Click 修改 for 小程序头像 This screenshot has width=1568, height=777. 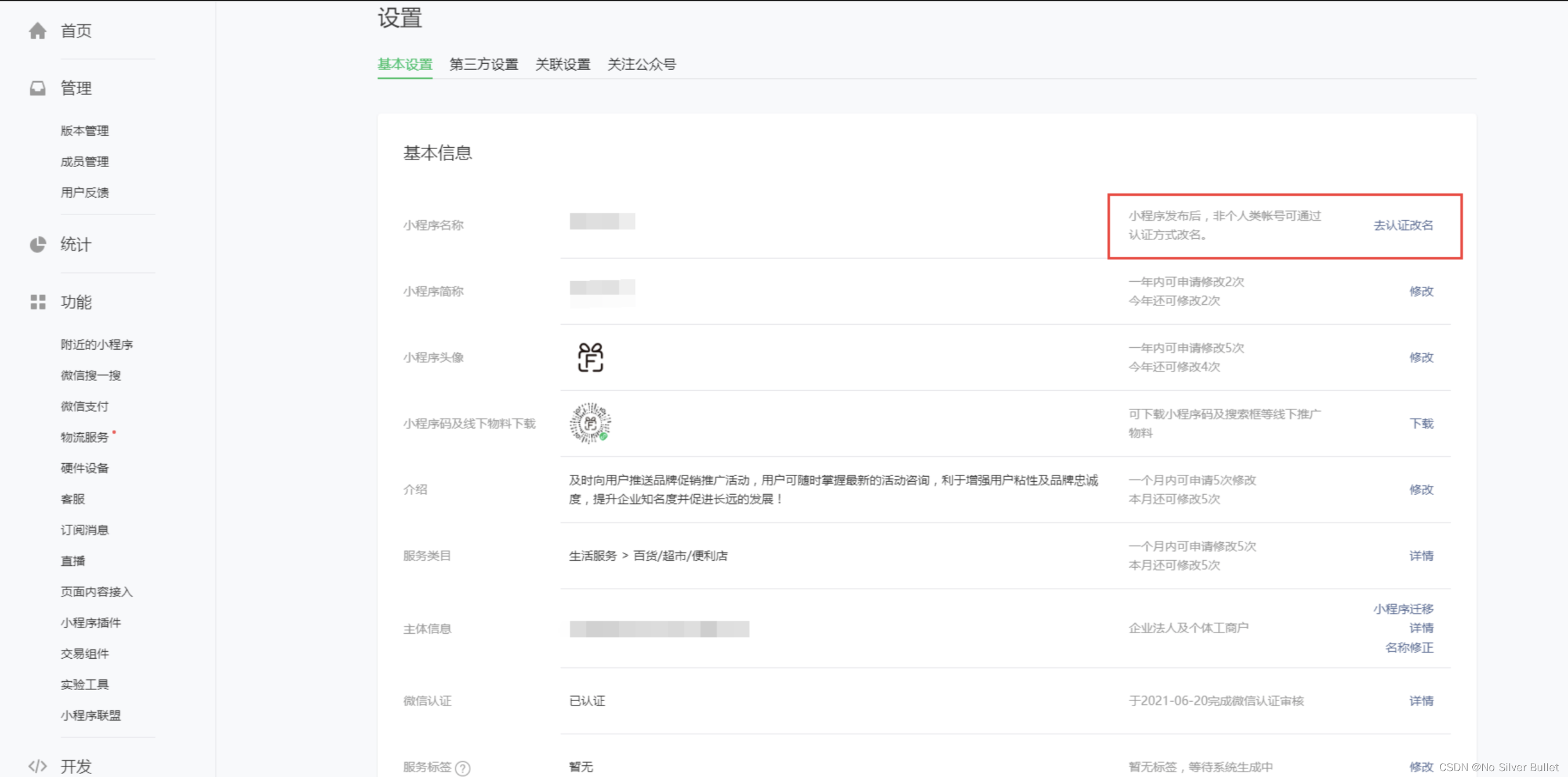coord(1421,357)
